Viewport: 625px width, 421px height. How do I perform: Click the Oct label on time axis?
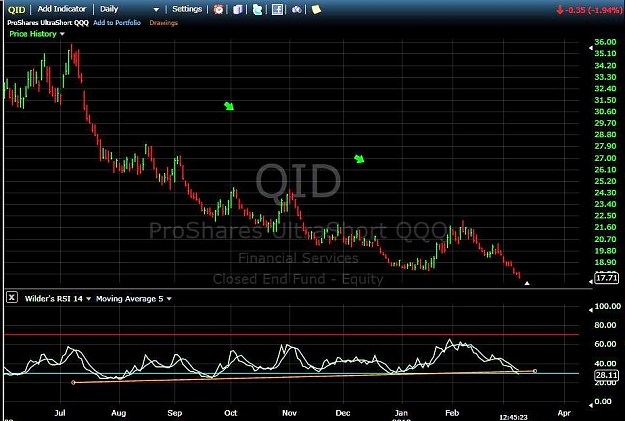point(230,413)
